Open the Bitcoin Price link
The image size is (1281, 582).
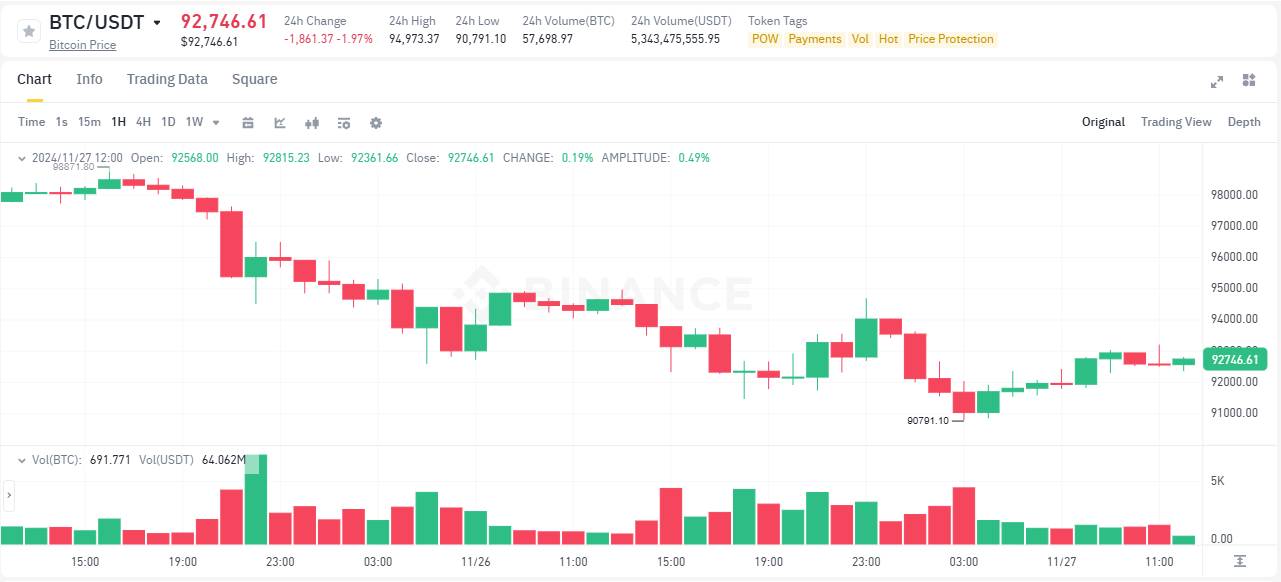click(82, 45)
